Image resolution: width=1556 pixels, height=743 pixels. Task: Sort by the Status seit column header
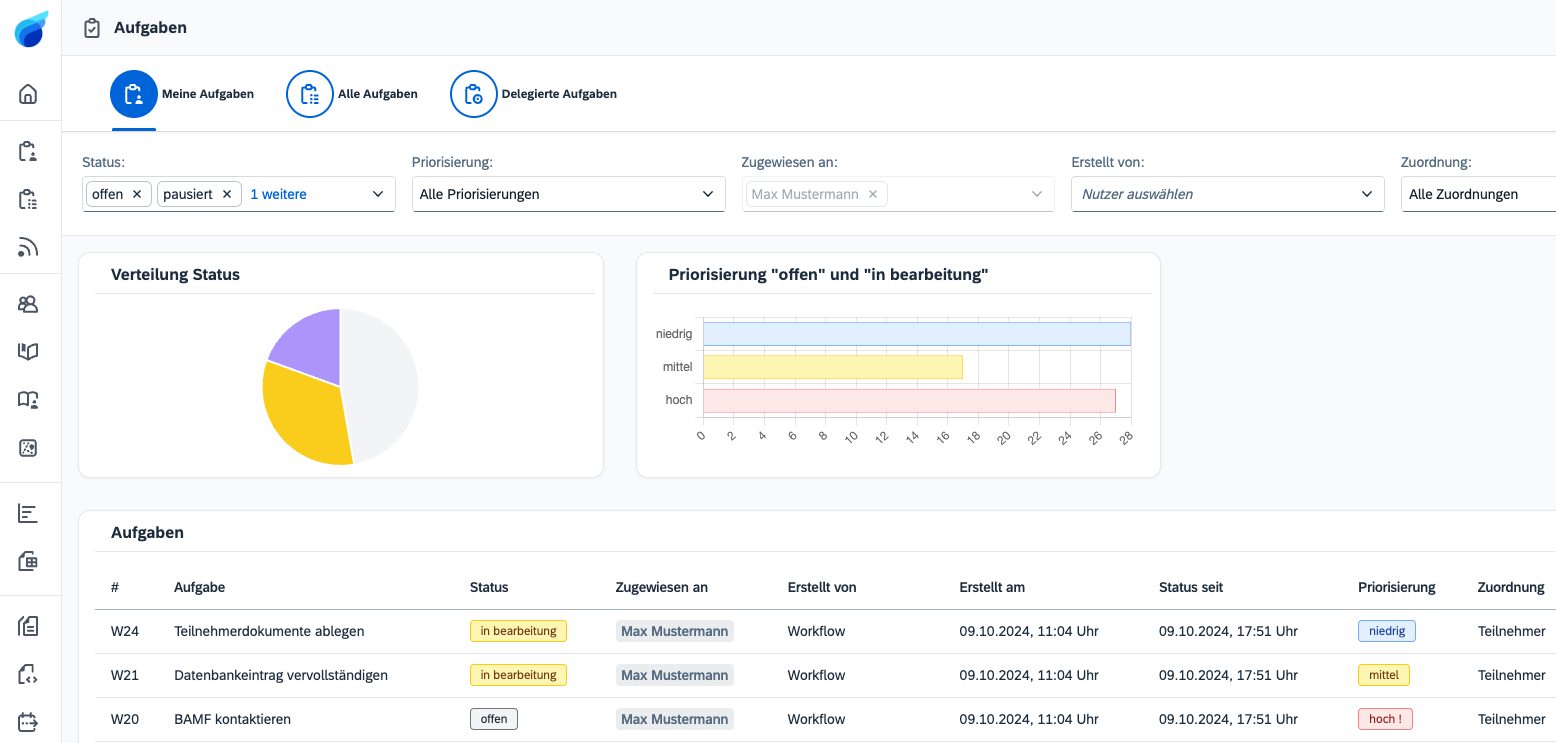coord(1191,587)
